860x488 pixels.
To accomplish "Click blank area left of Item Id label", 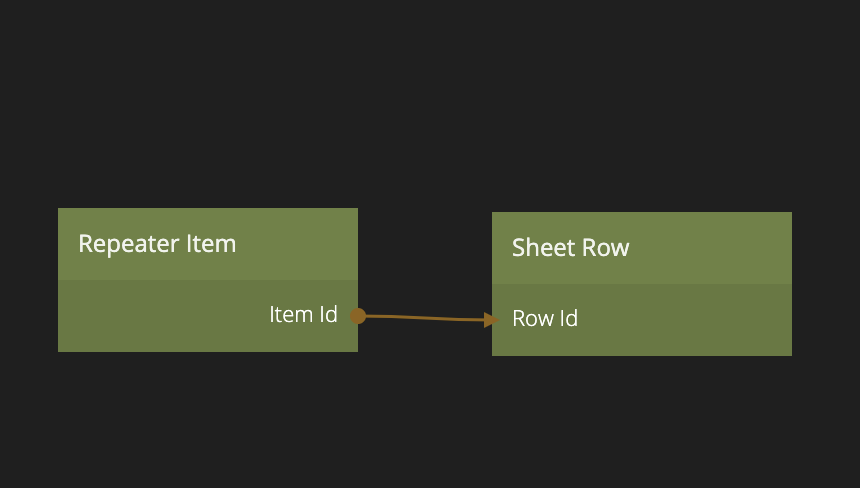I will click(150, 315).
